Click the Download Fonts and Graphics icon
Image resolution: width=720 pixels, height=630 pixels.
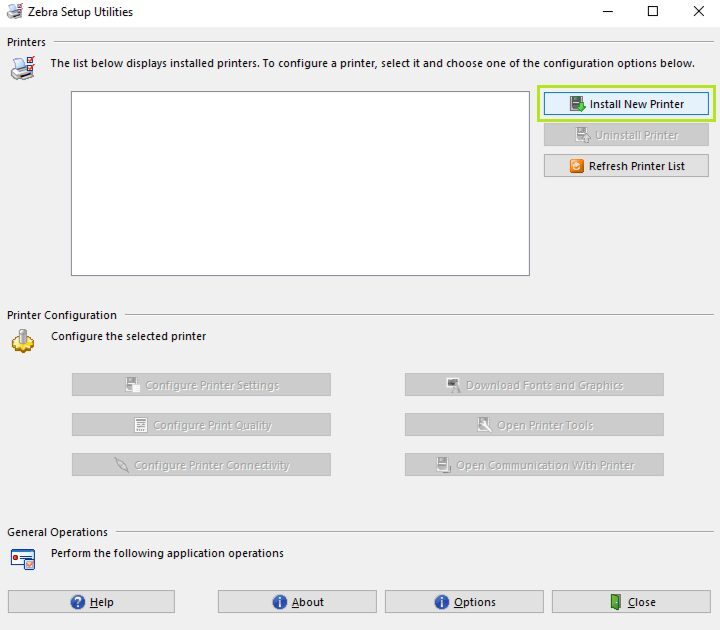click(x=454, y=385)
